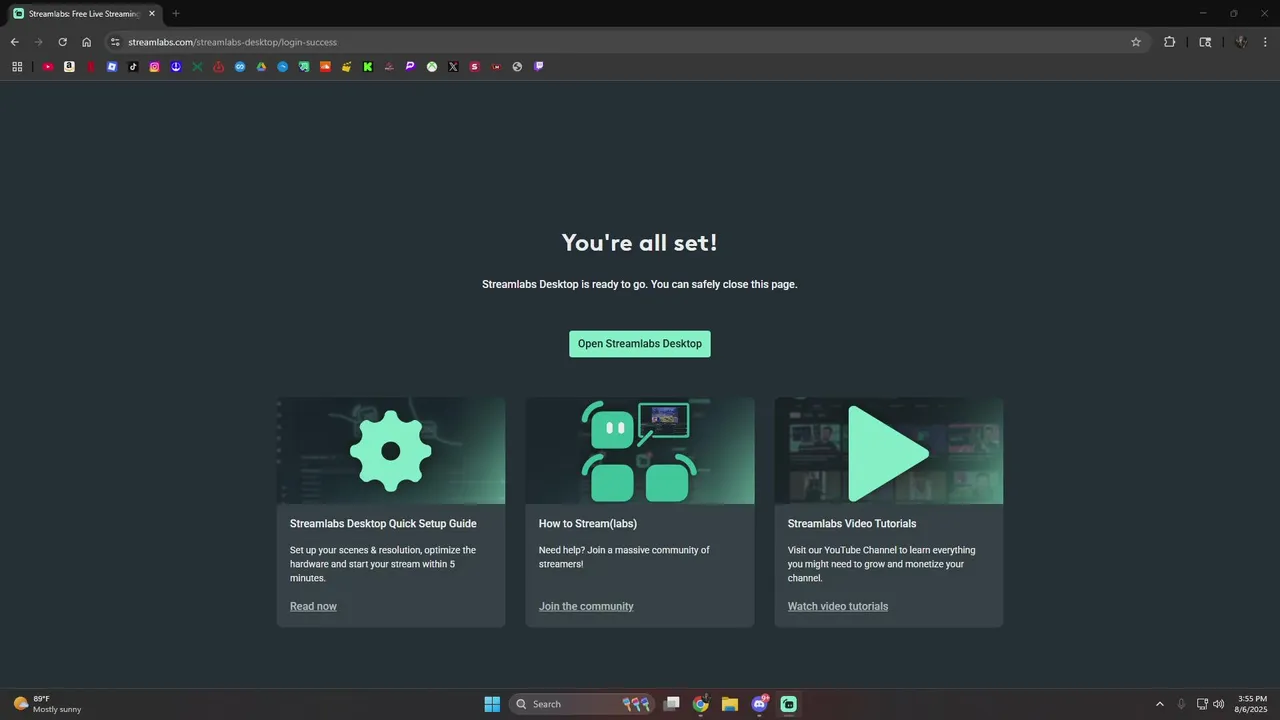Switch to the Streamlabs browser tab
This screenshot has height=720, width=1280.
click(84, 14)
